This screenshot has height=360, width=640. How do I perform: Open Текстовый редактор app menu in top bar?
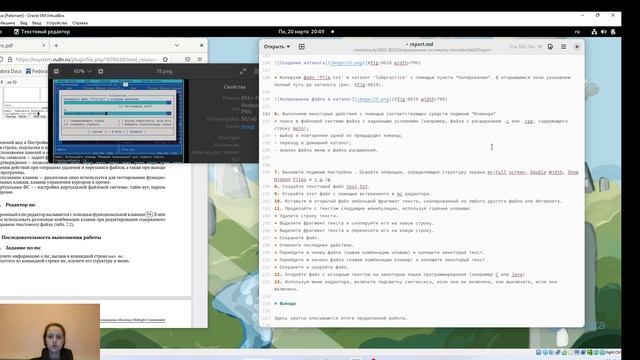(x=42, y=31)
